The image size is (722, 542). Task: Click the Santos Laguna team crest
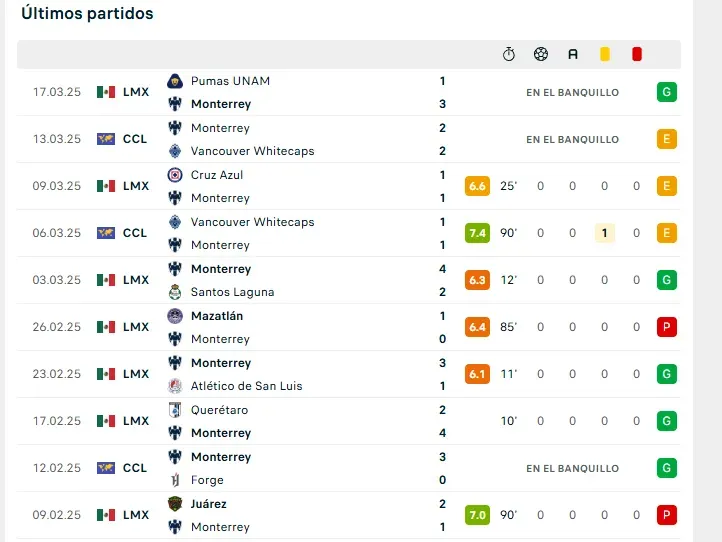tap(175, 292)
